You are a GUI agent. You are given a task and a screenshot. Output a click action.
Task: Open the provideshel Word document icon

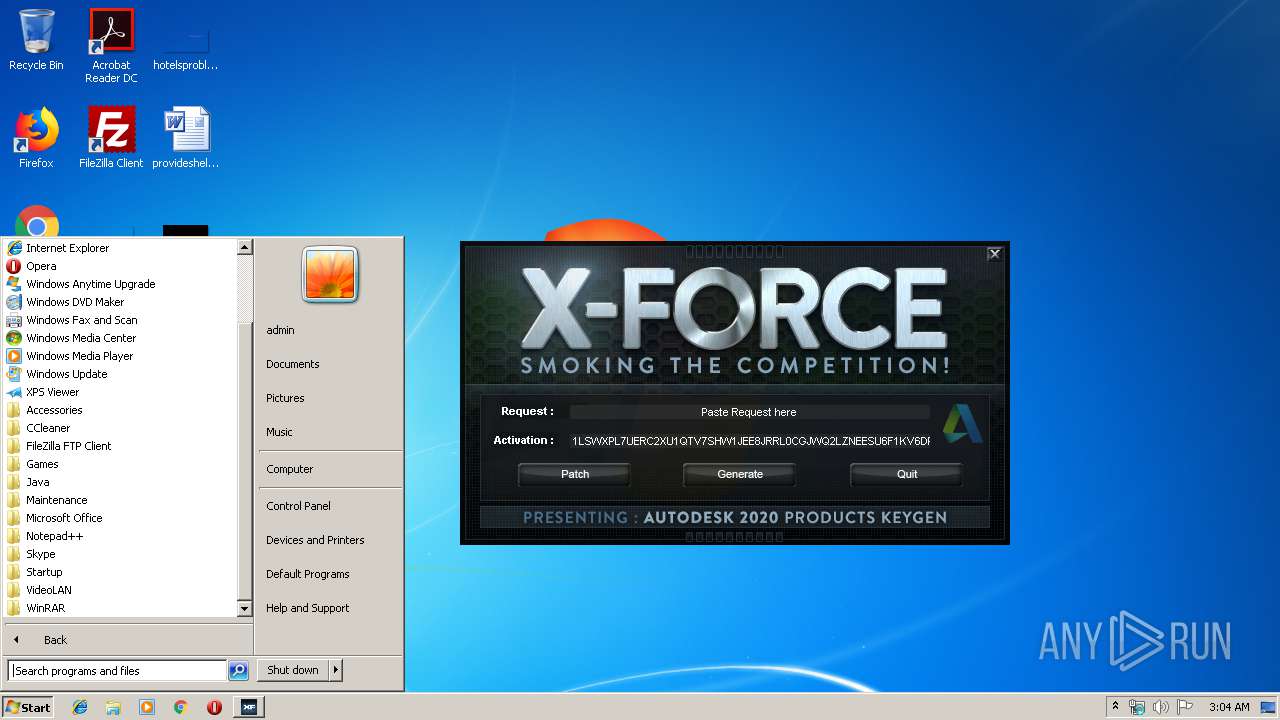point(186,137)
